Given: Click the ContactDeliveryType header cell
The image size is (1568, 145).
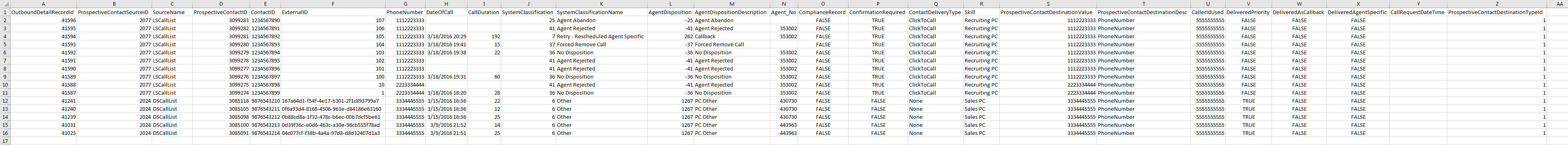Looking at the screenshot, I should tap(935, 12).
